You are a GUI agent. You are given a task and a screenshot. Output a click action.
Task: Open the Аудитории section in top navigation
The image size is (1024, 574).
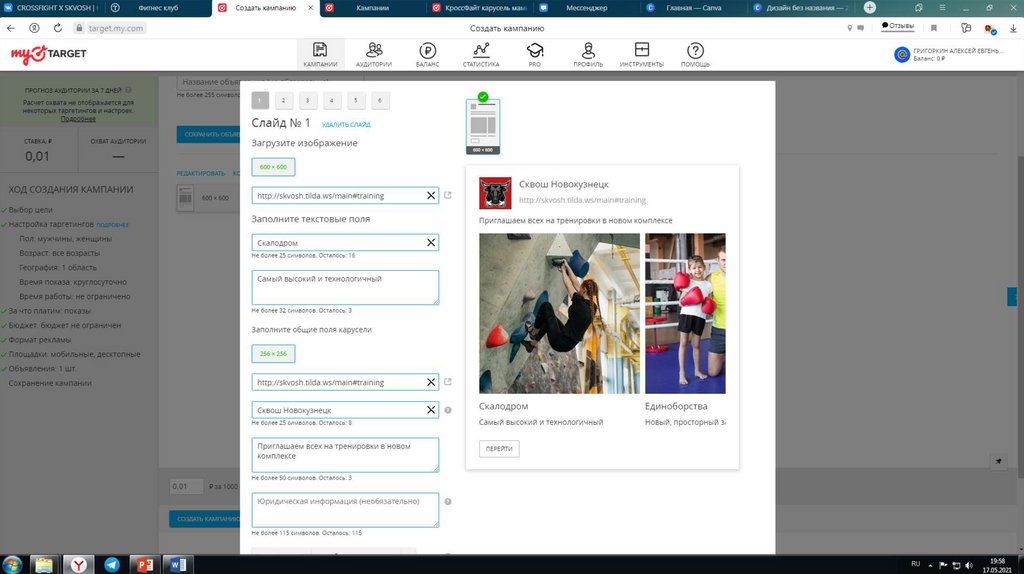click(374, 54)
